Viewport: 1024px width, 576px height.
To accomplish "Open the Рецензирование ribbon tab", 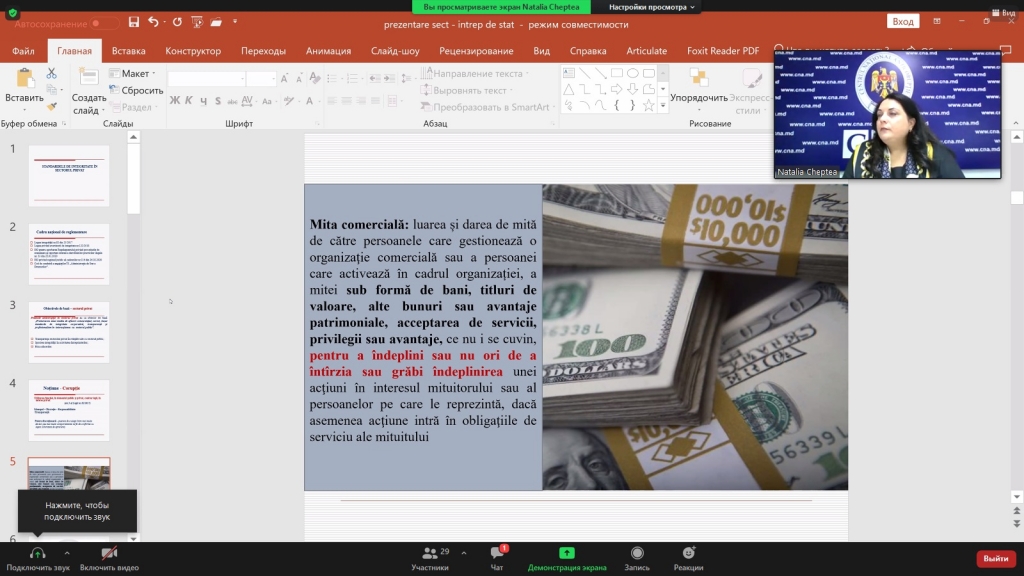I will click(x=476, y=51).
